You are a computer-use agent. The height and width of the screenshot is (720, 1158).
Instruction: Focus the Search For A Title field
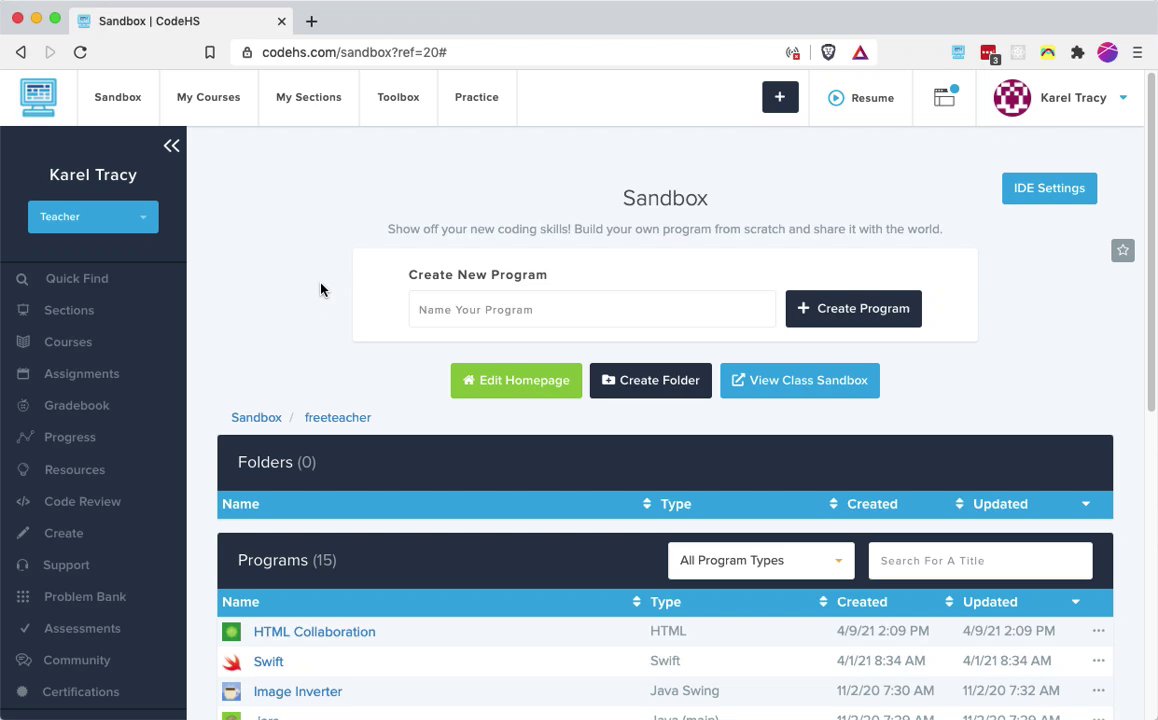980,560
